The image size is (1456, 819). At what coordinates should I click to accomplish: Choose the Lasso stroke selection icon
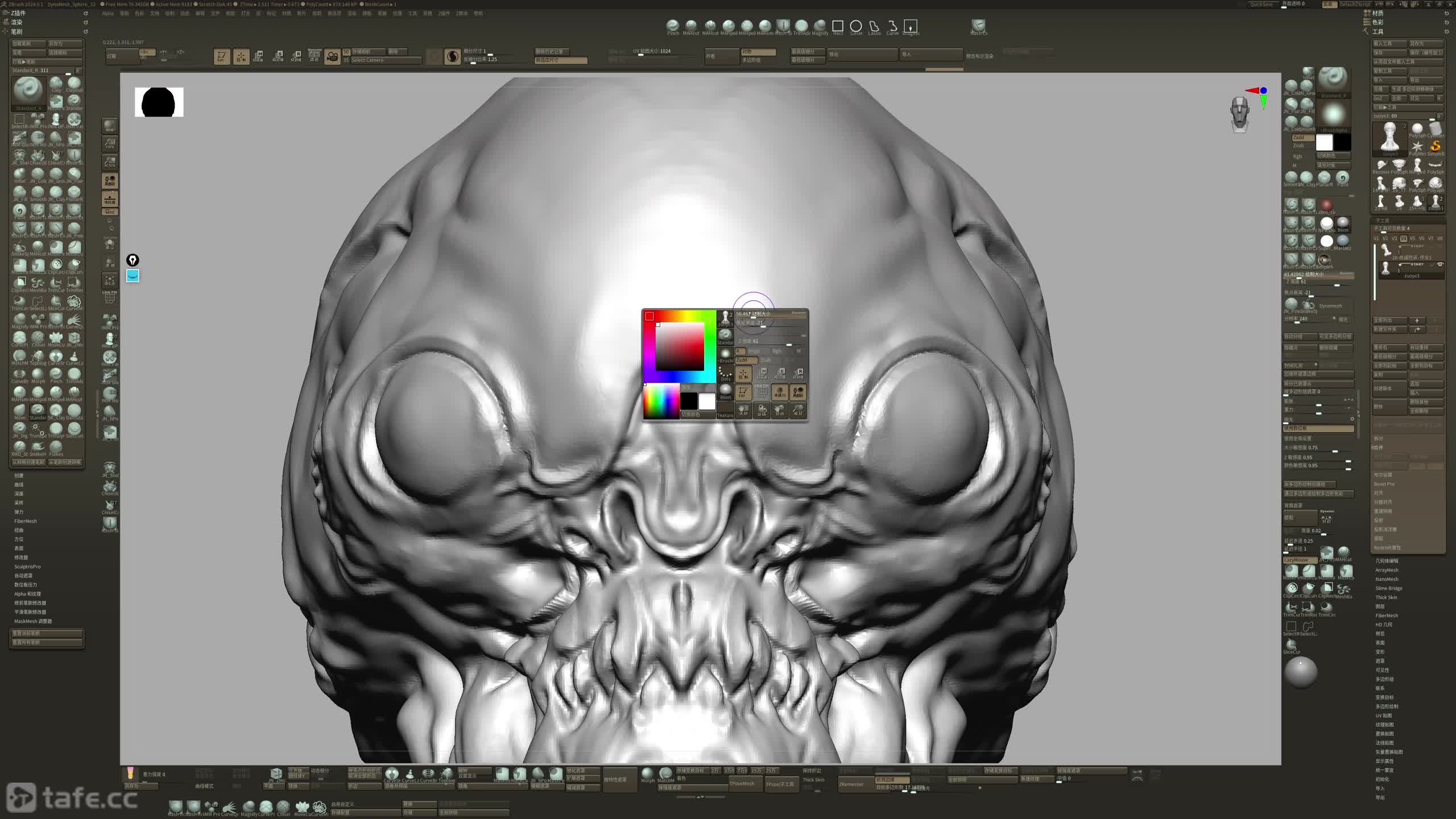coord(874,27)
